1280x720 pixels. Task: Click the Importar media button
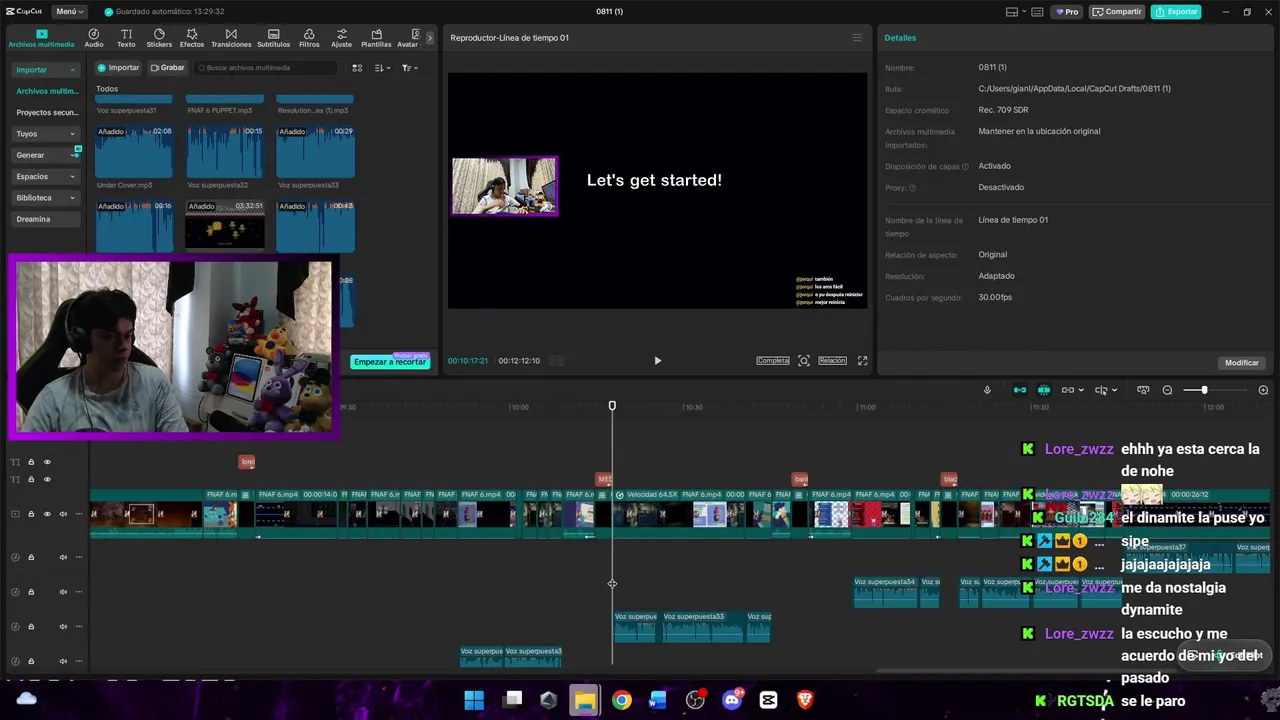point(118,68)
